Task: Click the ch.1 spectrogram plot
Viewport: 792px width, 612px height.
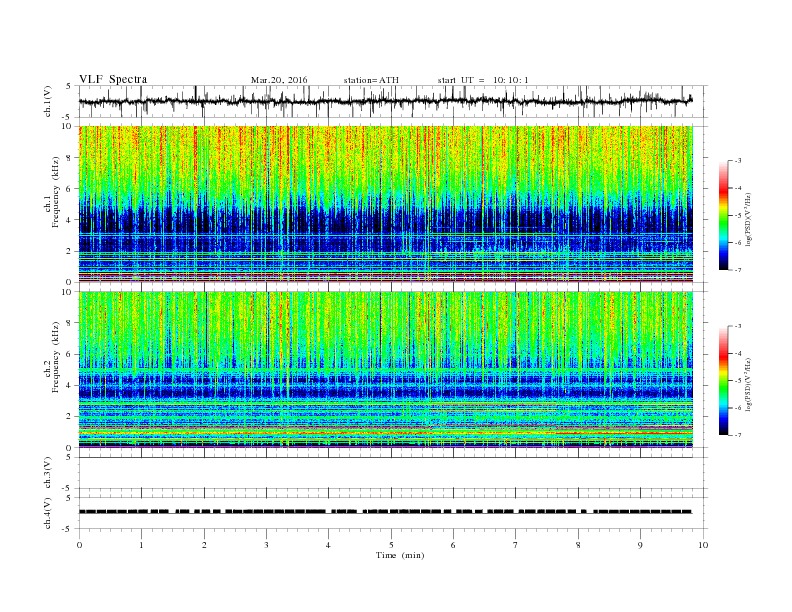Action: (x=386, y=204)
